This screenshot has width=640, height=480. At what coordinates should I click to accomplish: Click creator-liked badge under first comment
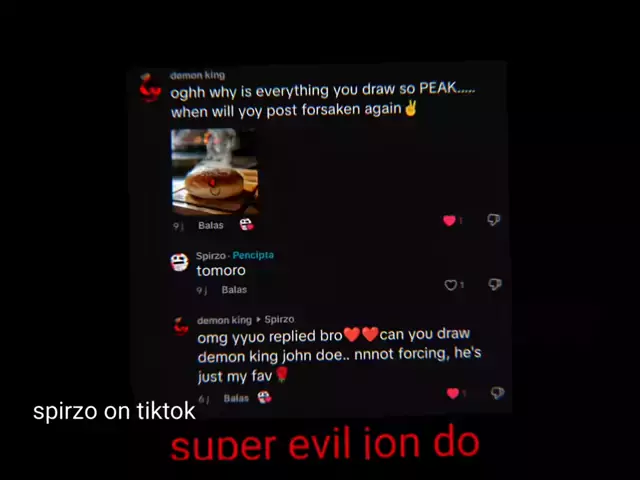247,224
